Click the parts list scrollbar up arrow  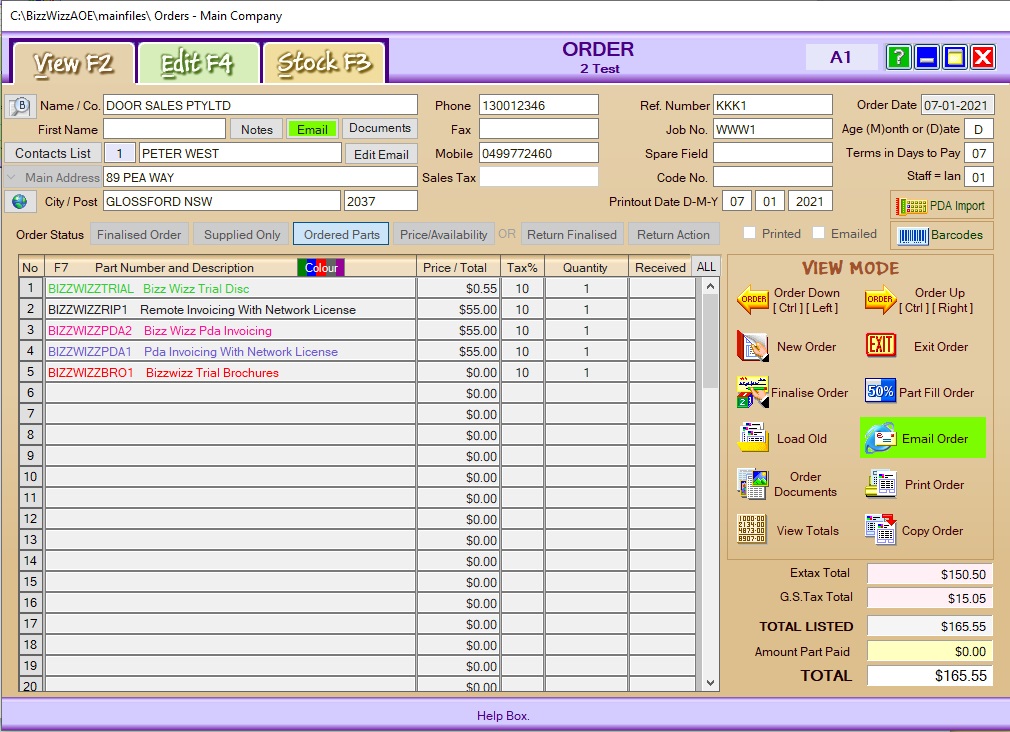tap(710, 286)
